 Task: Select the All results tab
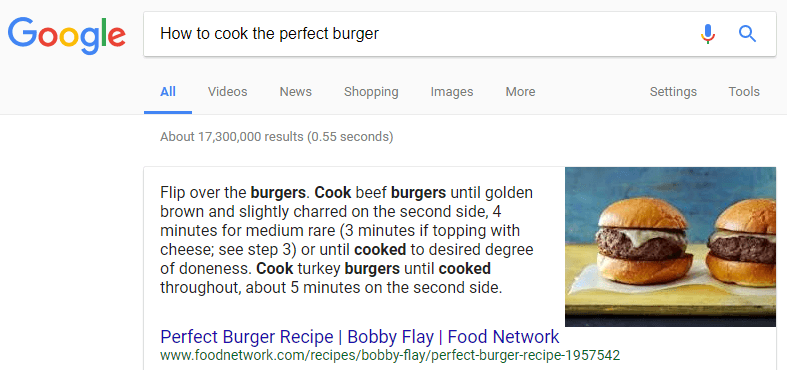168,92
